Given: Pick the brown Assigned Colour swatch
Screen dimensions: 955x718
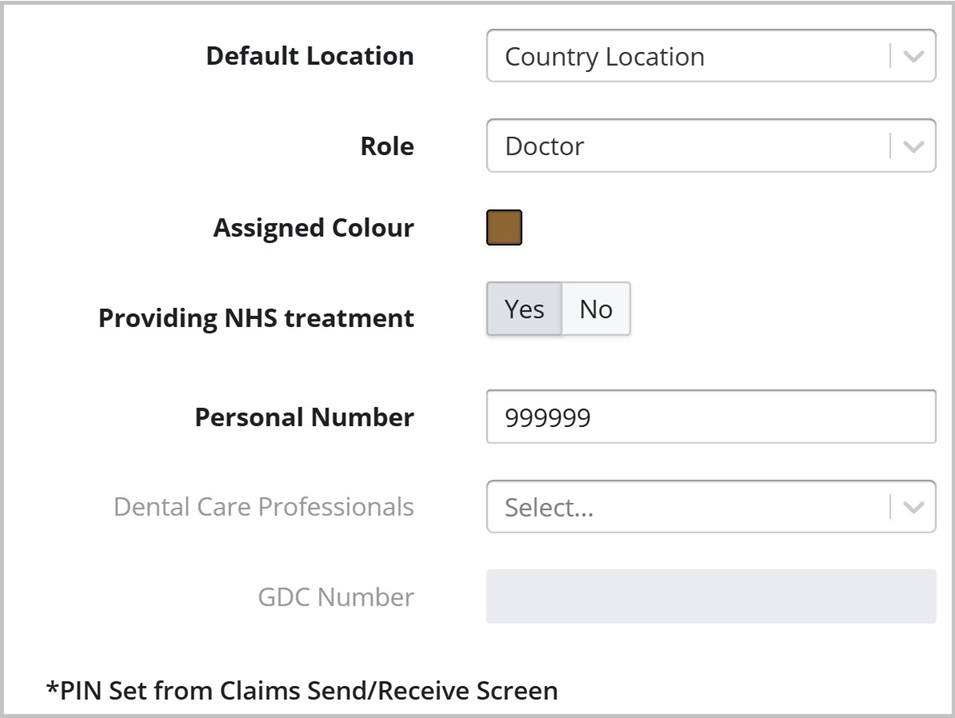Looking at the screenshot, I should coord(504,228).
